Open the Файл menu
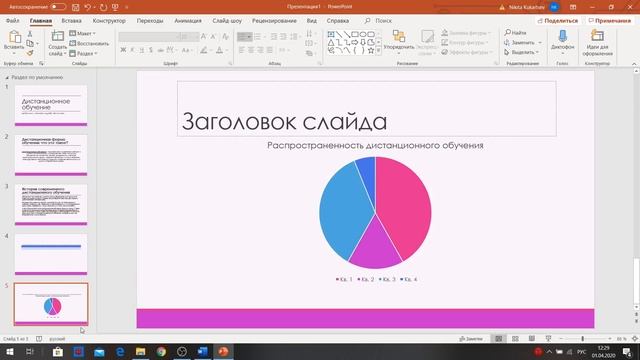The height and width of the screenshot is (360, 640). click(13, 20)
